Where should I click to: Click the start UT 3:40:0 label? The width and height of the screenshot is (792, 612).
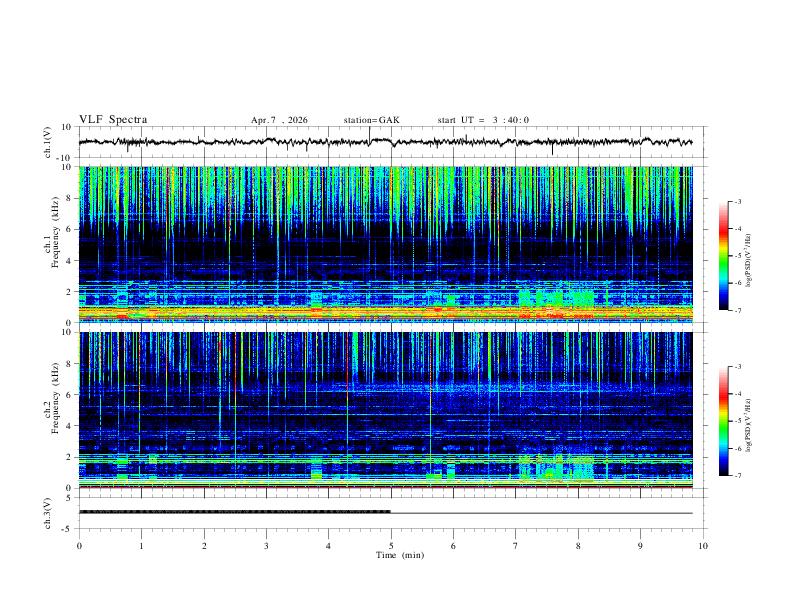(x=483, y=120)
